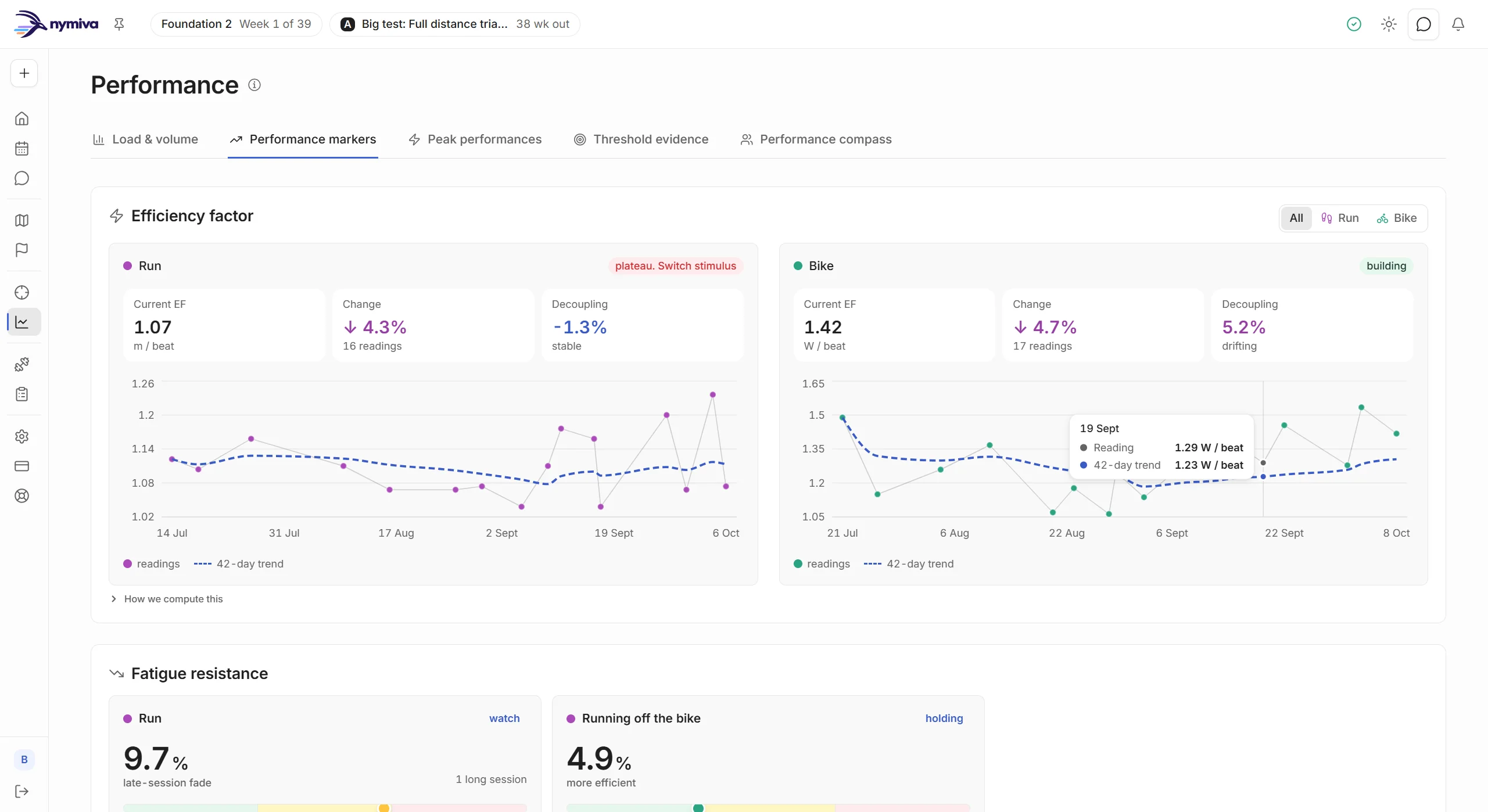1488x812 pixels.
Task: Open the line chart performance icon in sidebar
Action: (x=23, y=322)
